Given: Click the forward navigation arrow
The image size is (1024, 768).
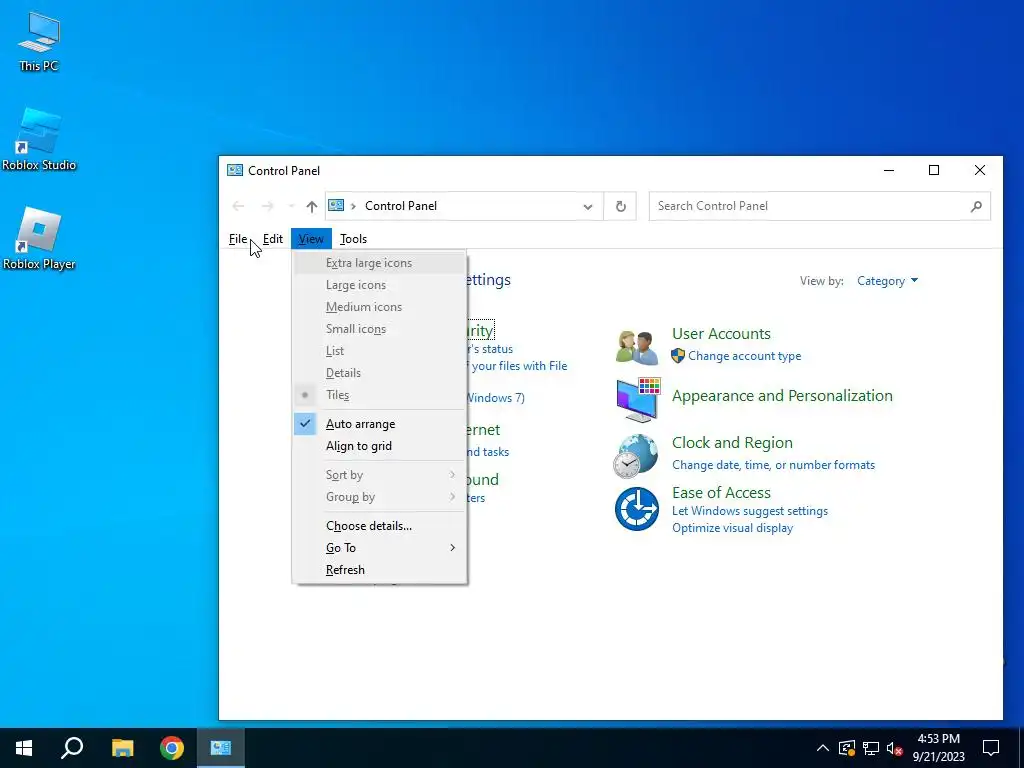Looking at the screenshot, I should click(x=268, y=206).
